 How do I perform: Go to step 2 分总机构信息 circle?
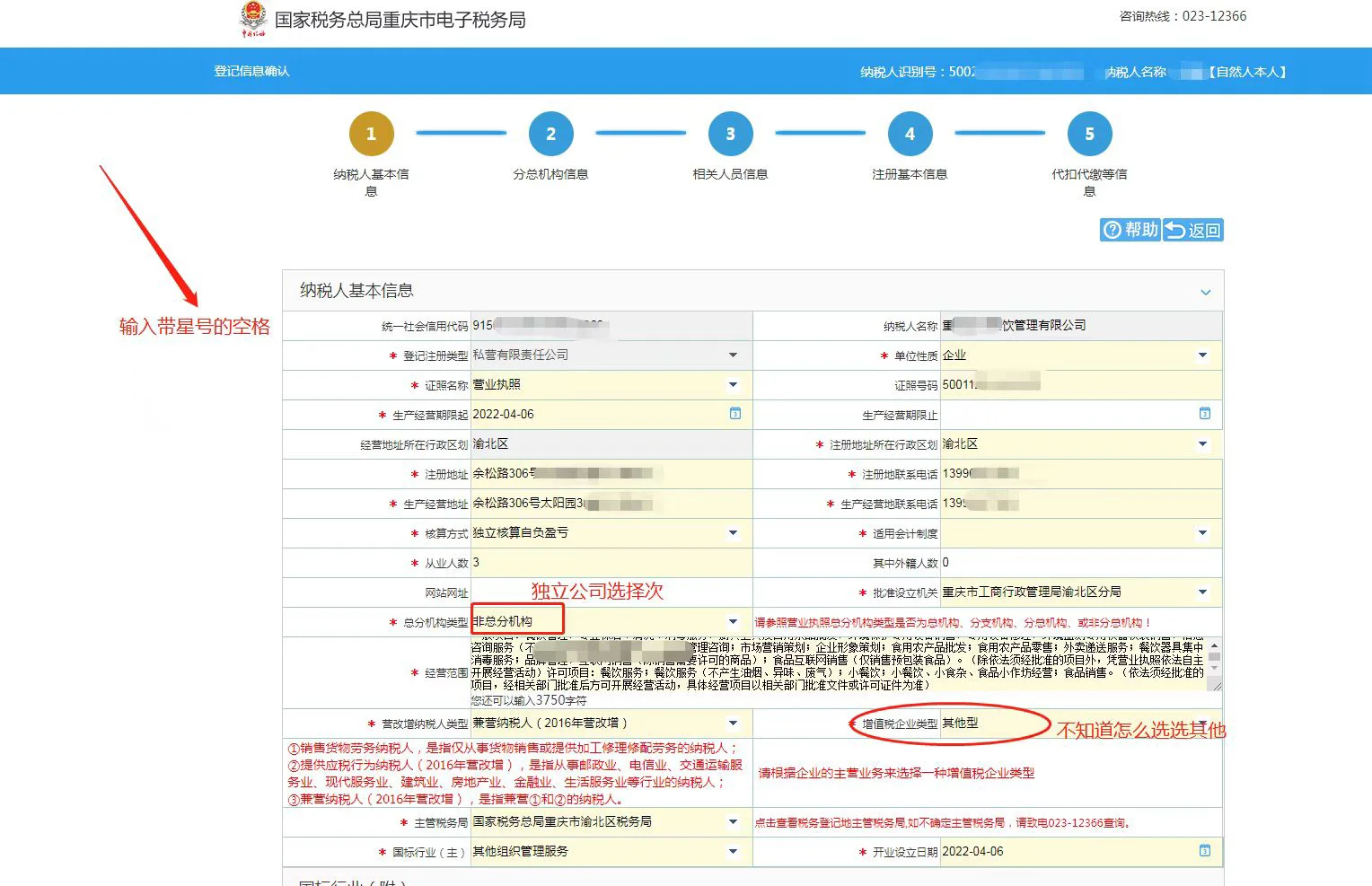pos(550,134)
